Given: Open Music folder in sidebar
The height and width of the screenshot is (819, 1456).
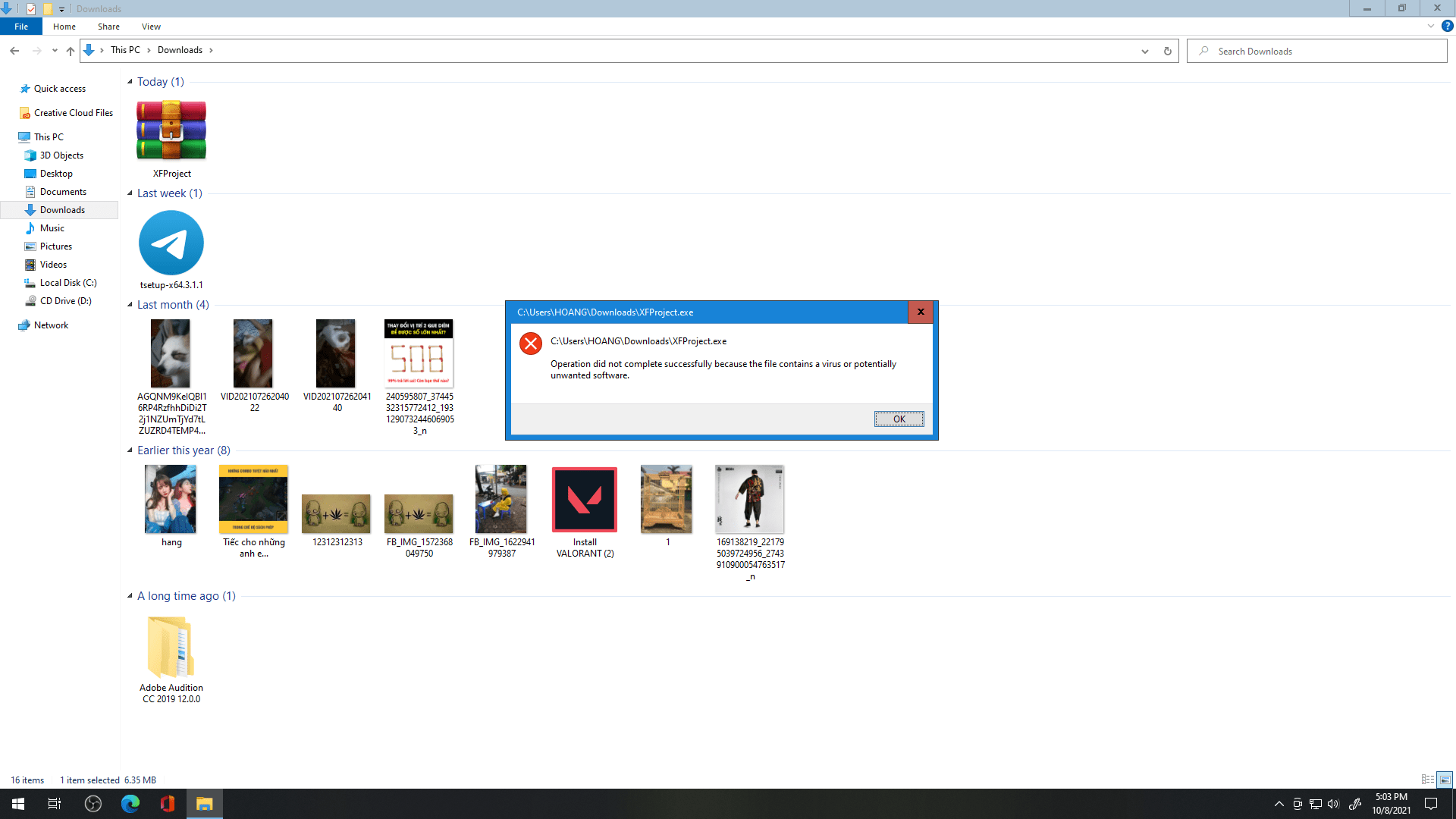Looking at the screenshot, I should (x=52, y=228).
